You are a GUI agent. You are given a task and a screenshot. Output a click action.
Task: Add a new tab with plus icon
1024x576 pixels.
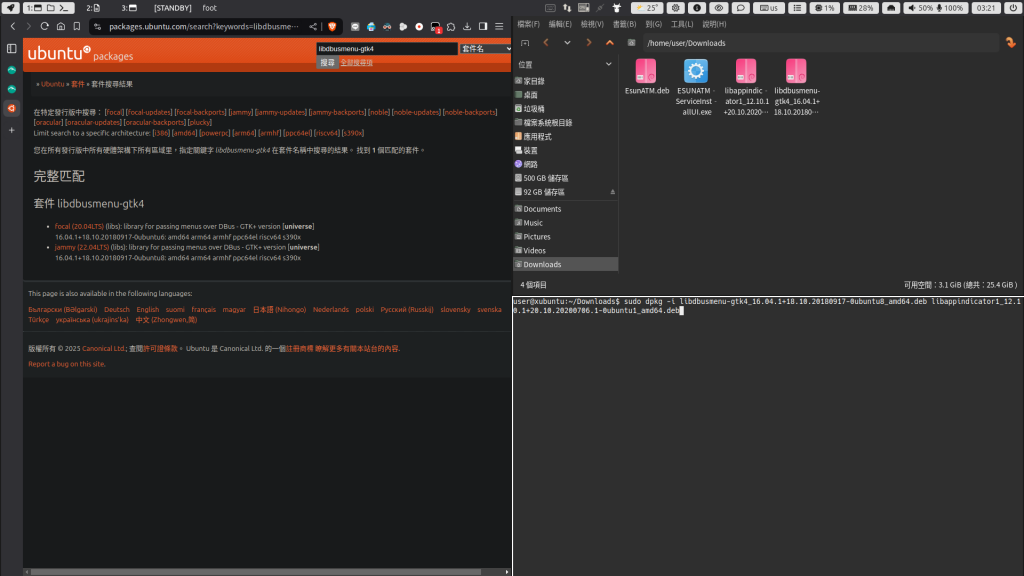[12, 130]
